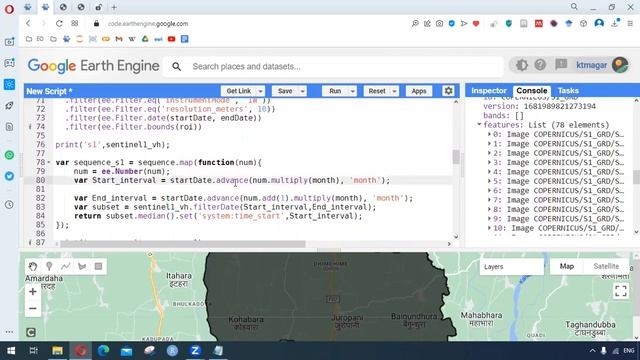Zoom in on the map

[33, 291]
